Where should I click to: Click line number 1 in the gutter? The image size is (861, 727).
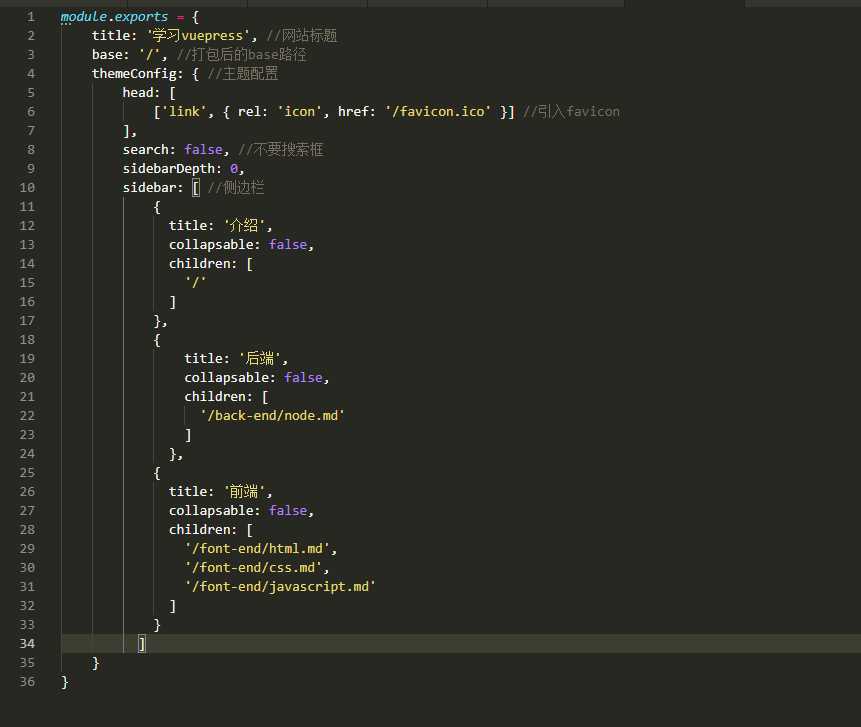click(31, 17)
